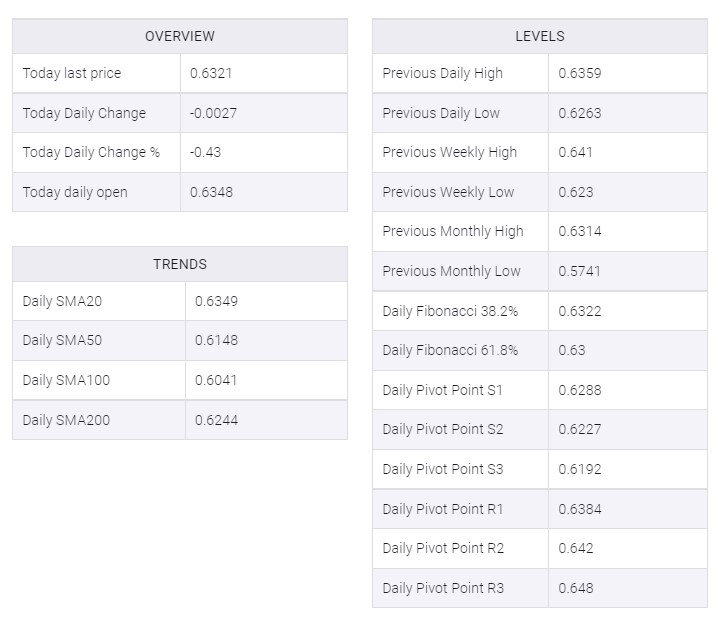Click the Previous Weekly High label
This screenshot has width=721, height=618.
(449, 152)
